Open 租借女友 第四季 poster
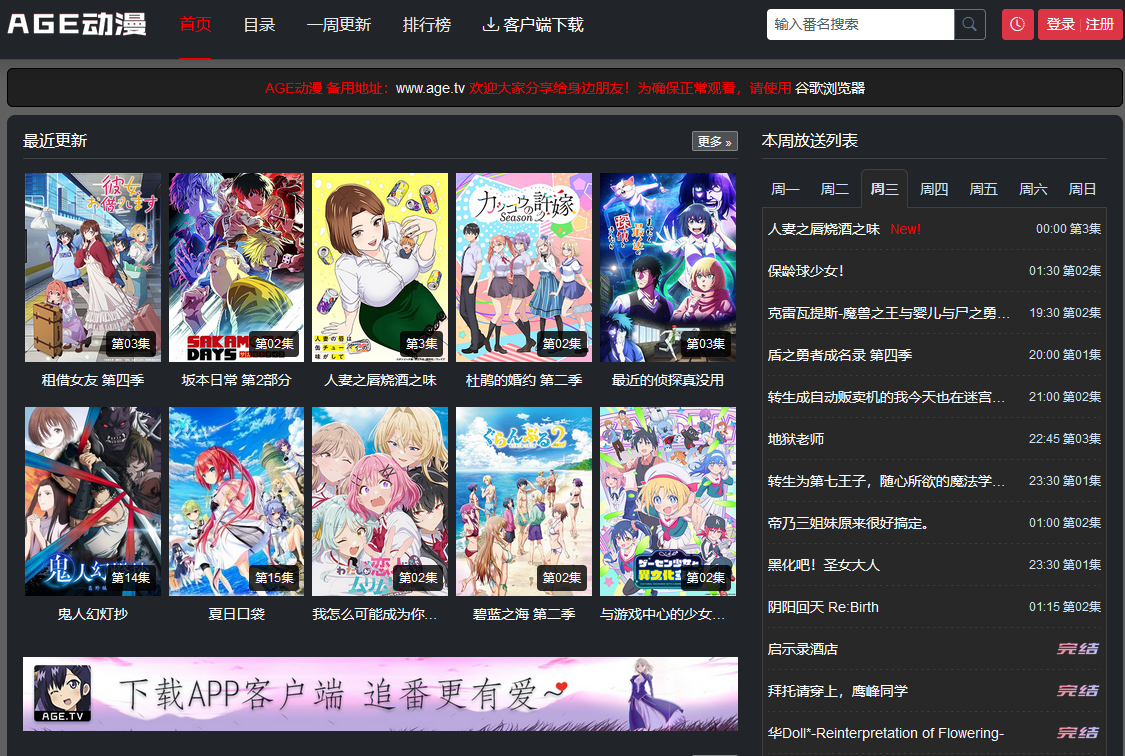 [92, 267]
